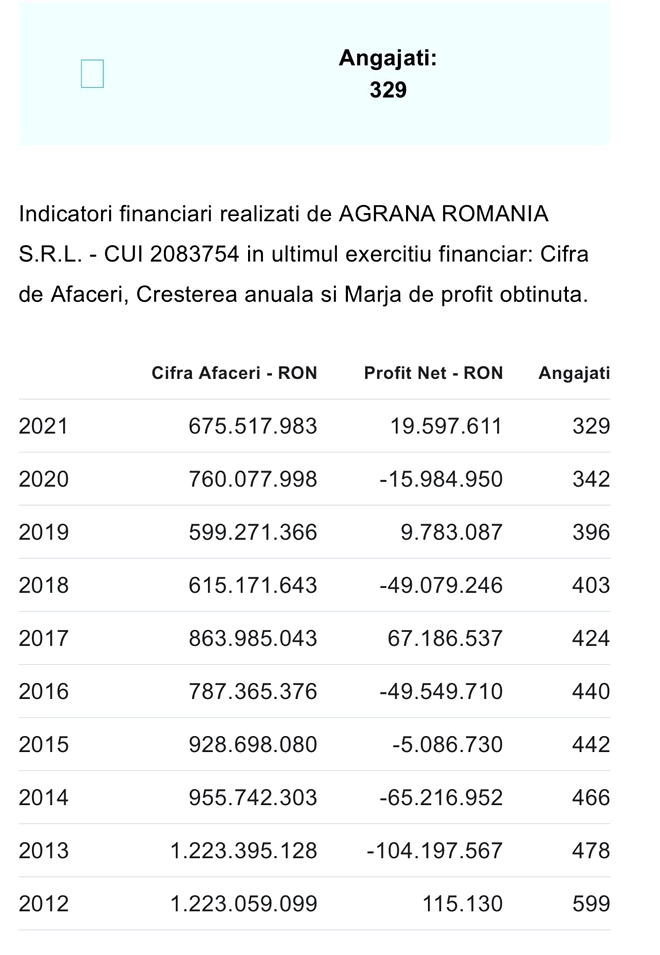
Task: Click net profit value 115.130
Action: coord(463,903)
